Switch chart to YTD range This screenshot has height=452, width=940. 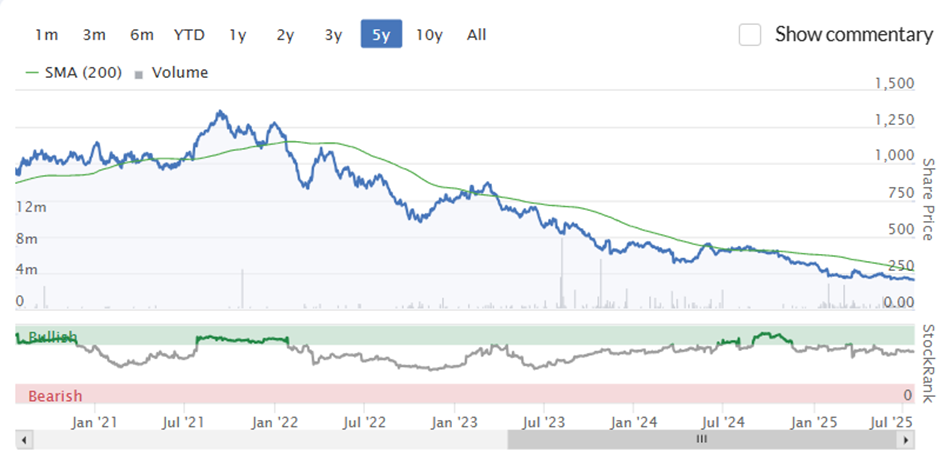pyautogui.click(x=189, y=35)
